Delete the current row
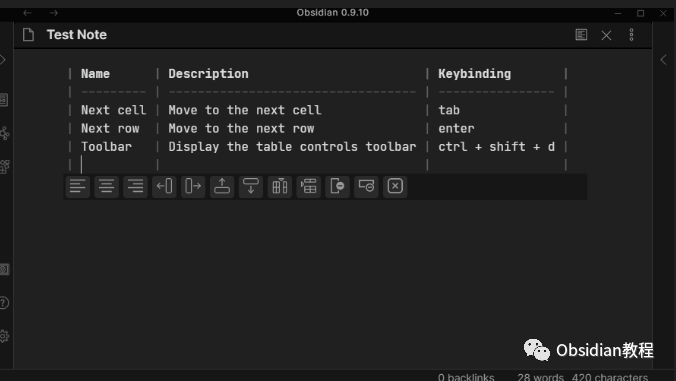Image resolution: width=676 pixels, height=381 pixels. [366, 186]
